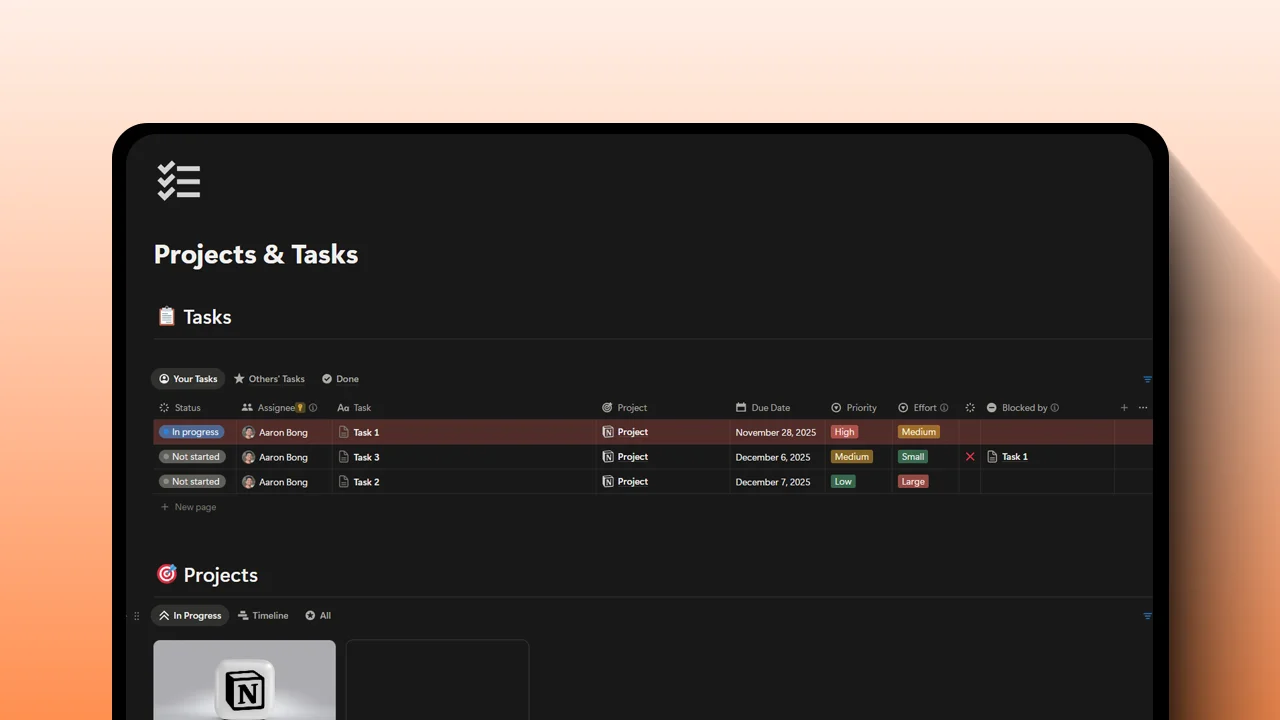
Task: Click the target emoji beside Projects heading
Action: click(x=167, y=574)
